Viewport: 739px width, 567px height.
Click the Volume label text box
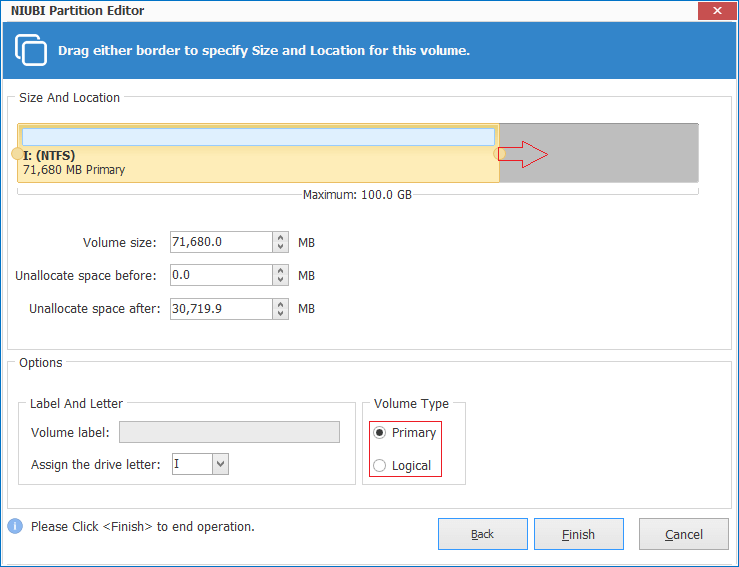click(x=229, y=432)
